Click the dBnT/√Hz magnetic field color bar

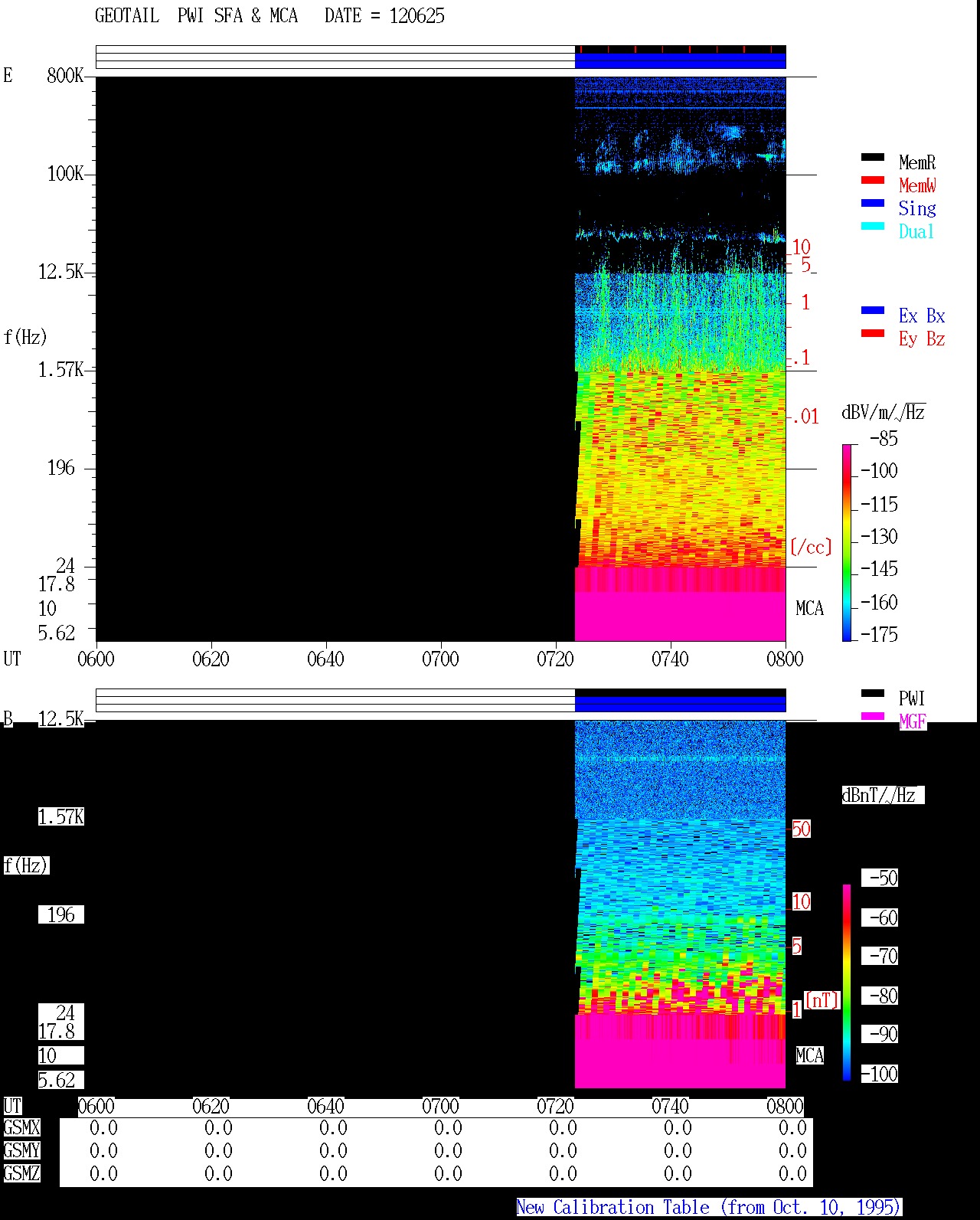click(x=847, y=983)
